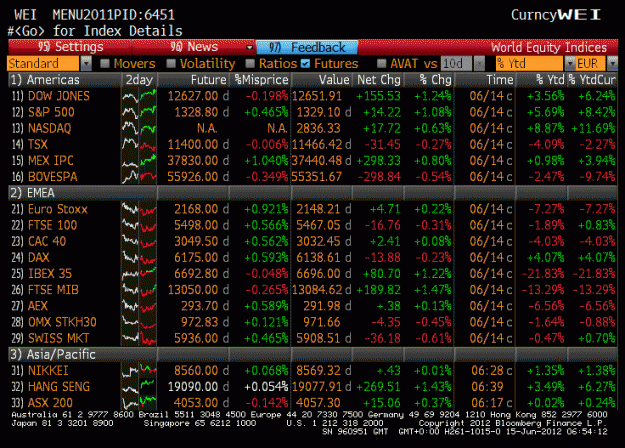This screenshot has height=448, width=625.
Task: Open the ASX 200 index
Action: coord(50,403)
